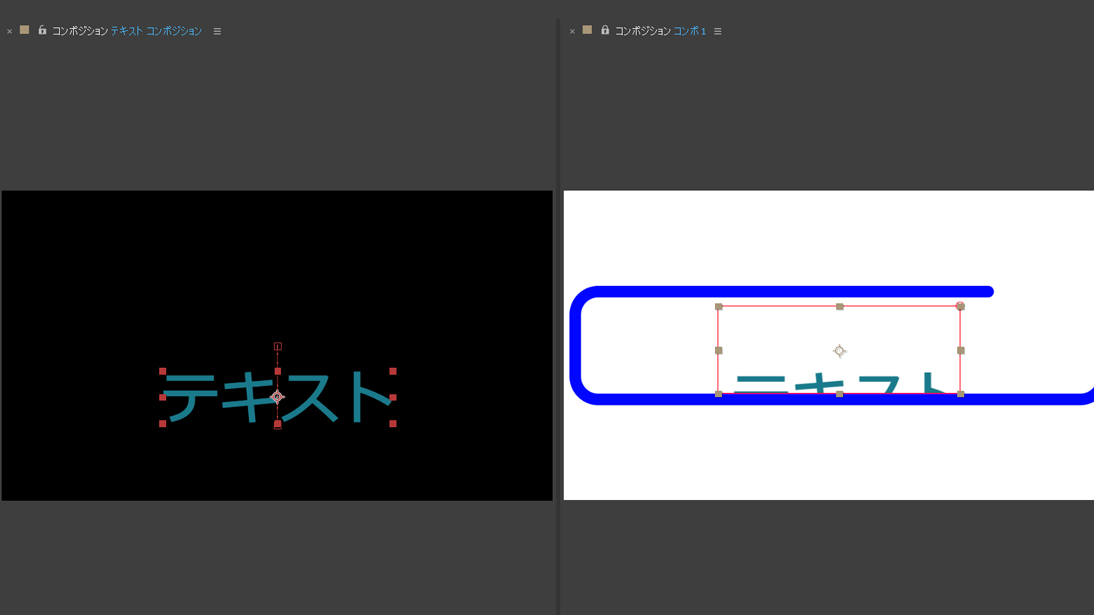Toggle the viewer lock for コンポ 1
1094x615 pixels.
pos(605,31)
